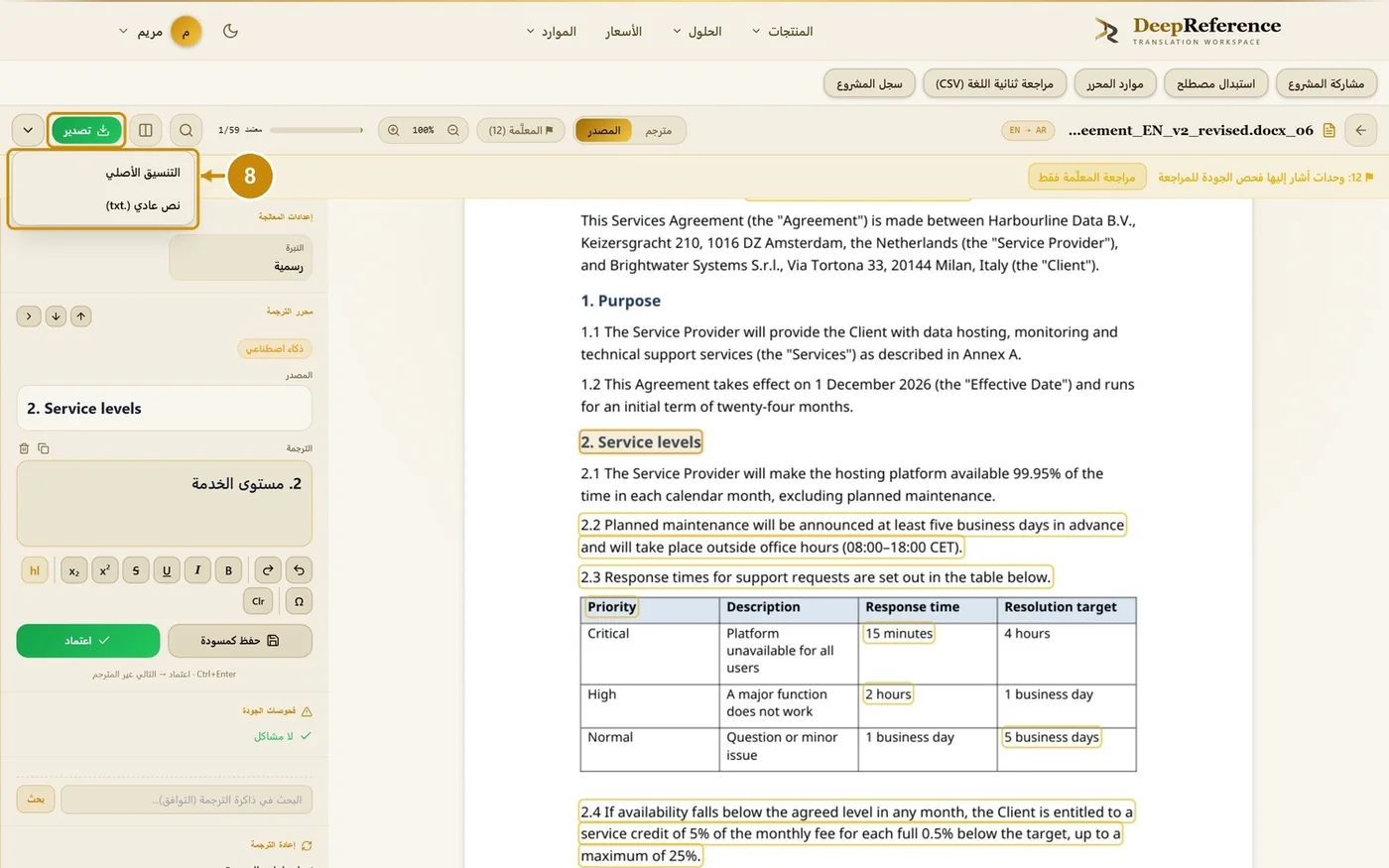Apply strikethrough with S button
1389x868 pixels.
click(136, 570)
